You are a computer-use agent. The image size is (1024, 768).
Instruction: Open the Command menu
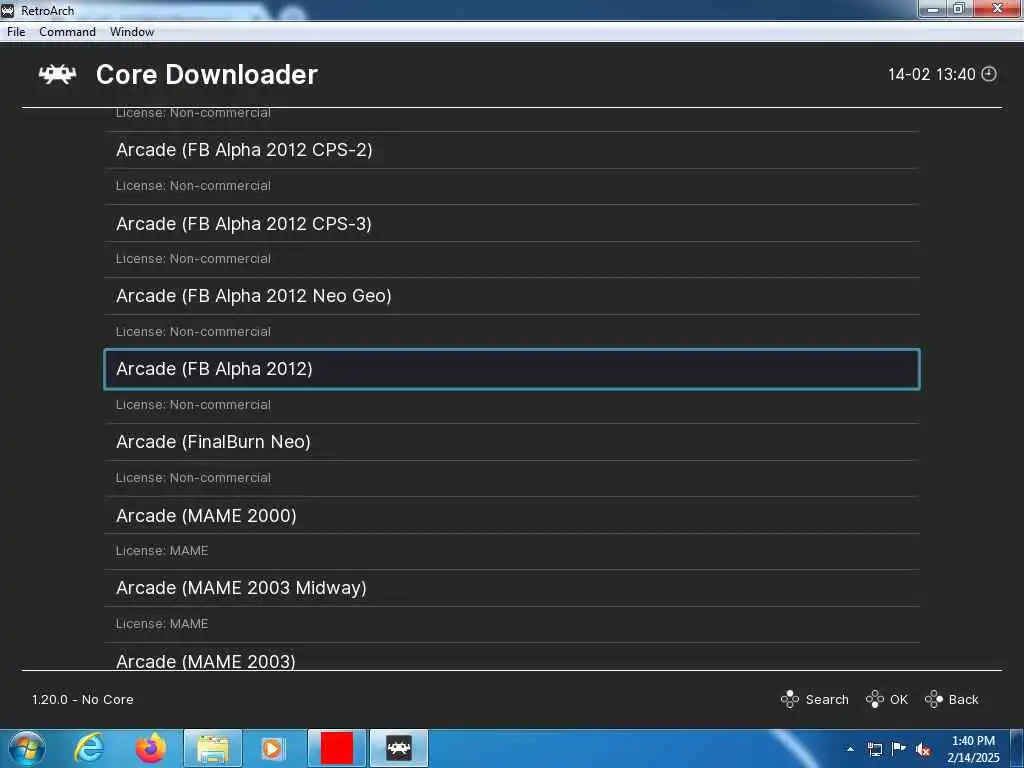point(67,32)
